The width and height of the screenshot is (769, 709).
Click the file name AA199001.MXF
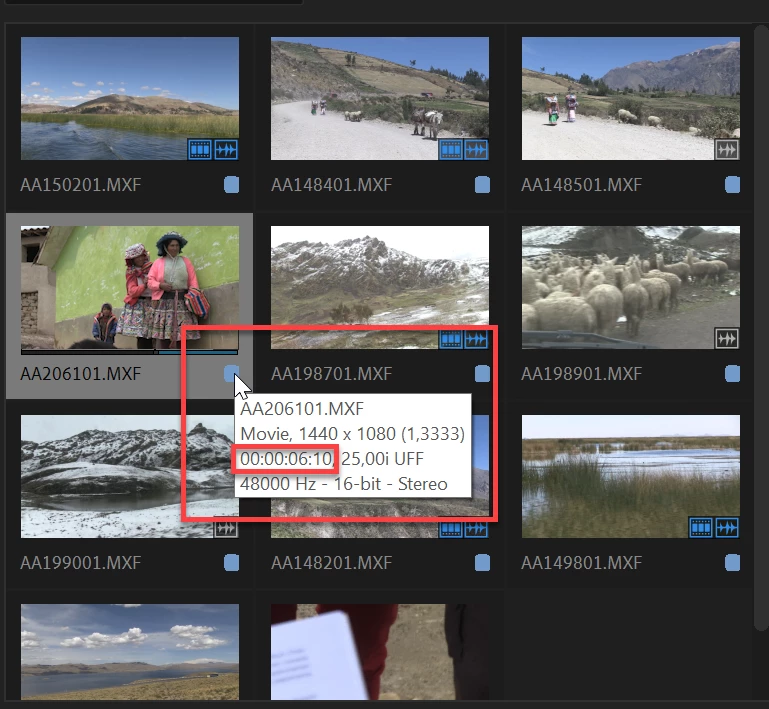click(x=81, y=562)
